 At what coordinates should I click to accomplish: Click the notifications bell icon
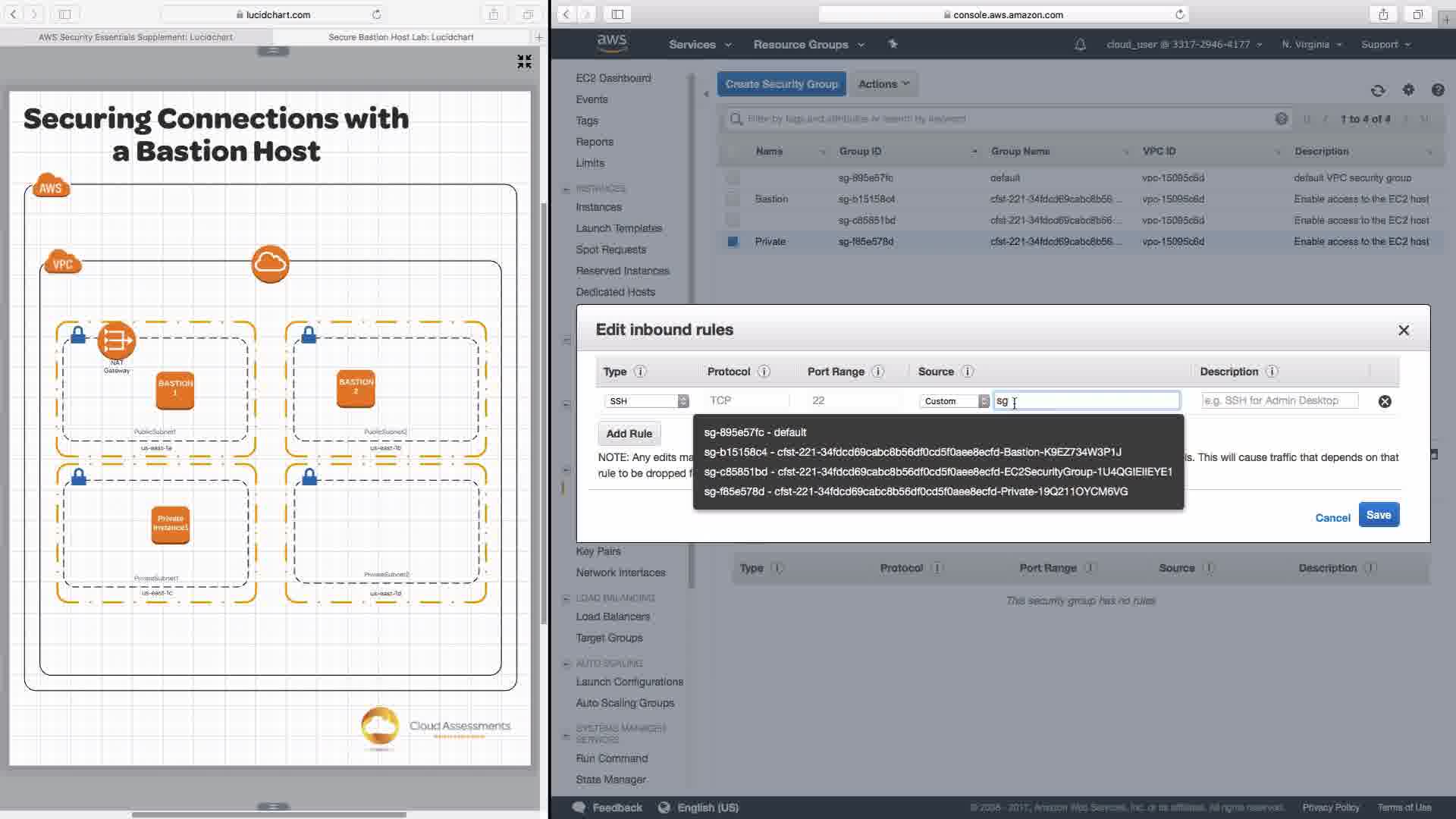click(1080, 45)
